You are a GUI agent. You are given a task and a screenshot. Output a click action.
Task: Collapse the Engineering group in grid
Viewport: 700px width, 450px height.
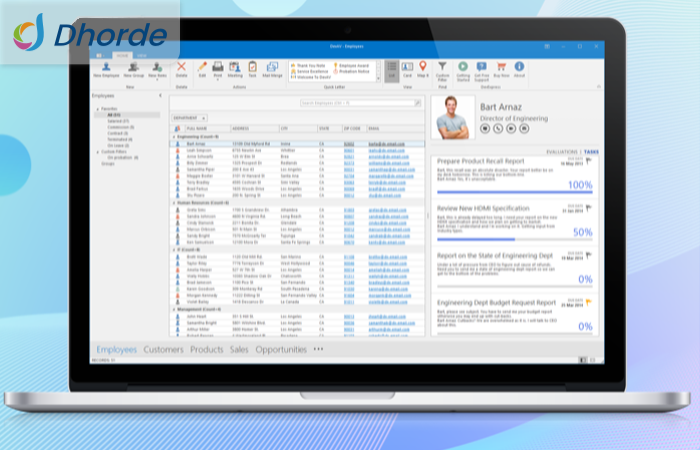click(x=176, y=136)
